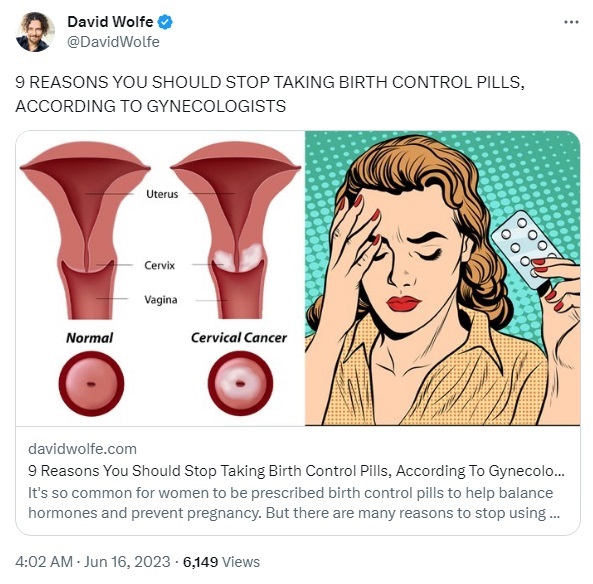Click the woman with pills illustration
Image resolution: width=593 pixels, height=584 pixels.
click(442, 278)
